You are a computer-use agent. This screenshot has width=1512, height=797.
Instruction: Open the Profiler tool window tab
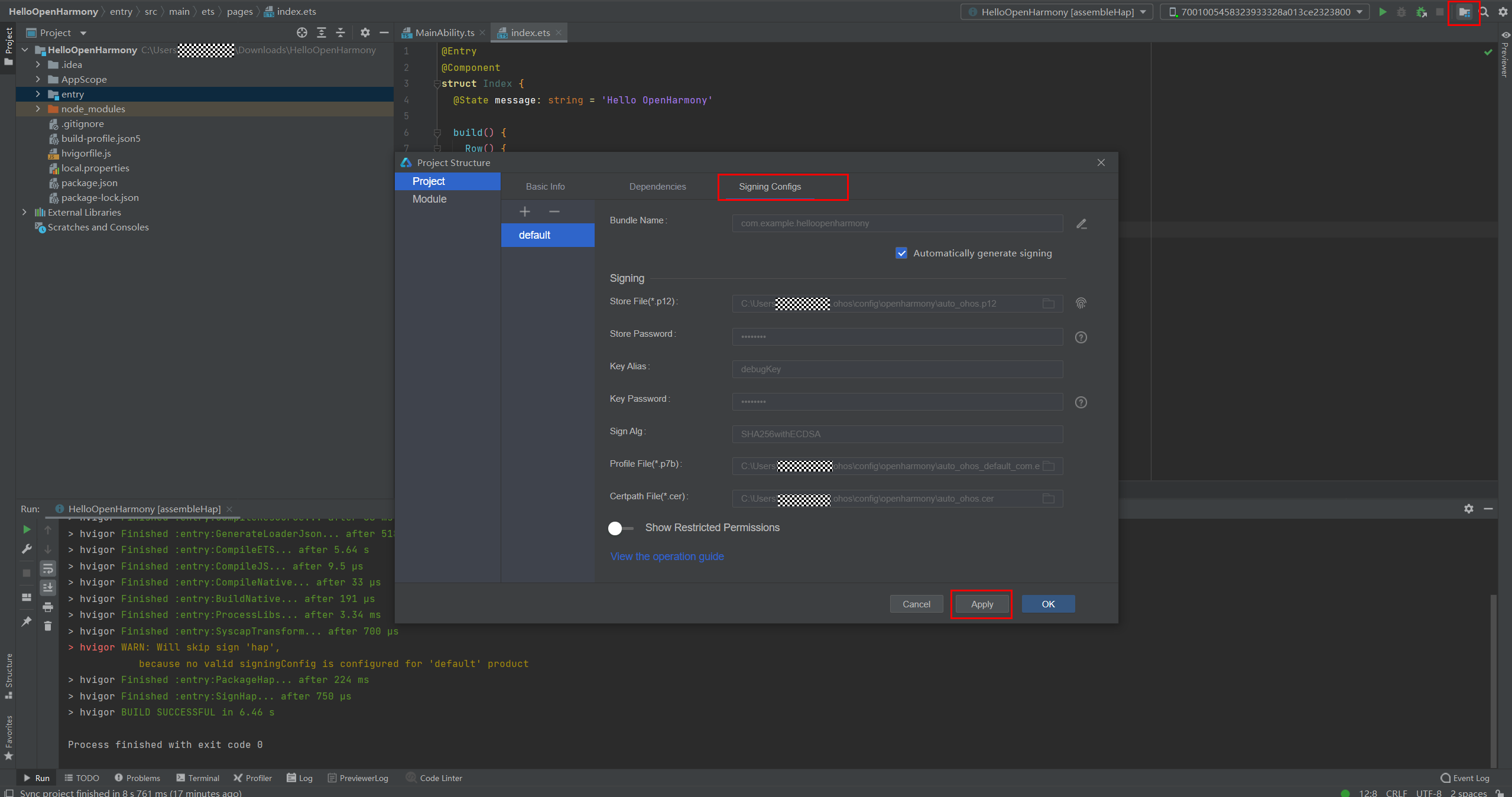(x=252, y=778)
